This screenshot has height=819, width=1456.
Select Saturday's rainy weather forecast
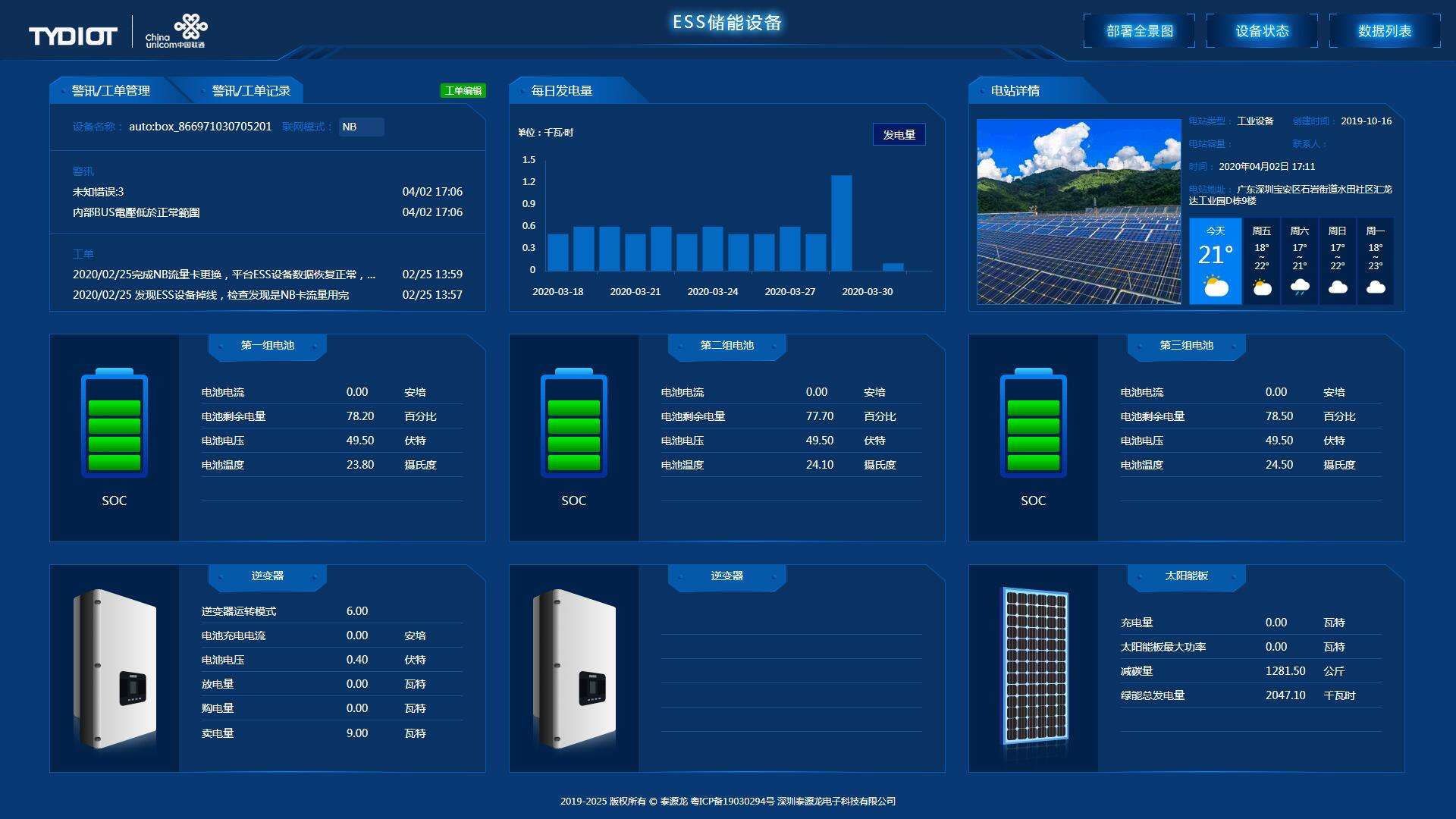click(x=1300, y=287)
